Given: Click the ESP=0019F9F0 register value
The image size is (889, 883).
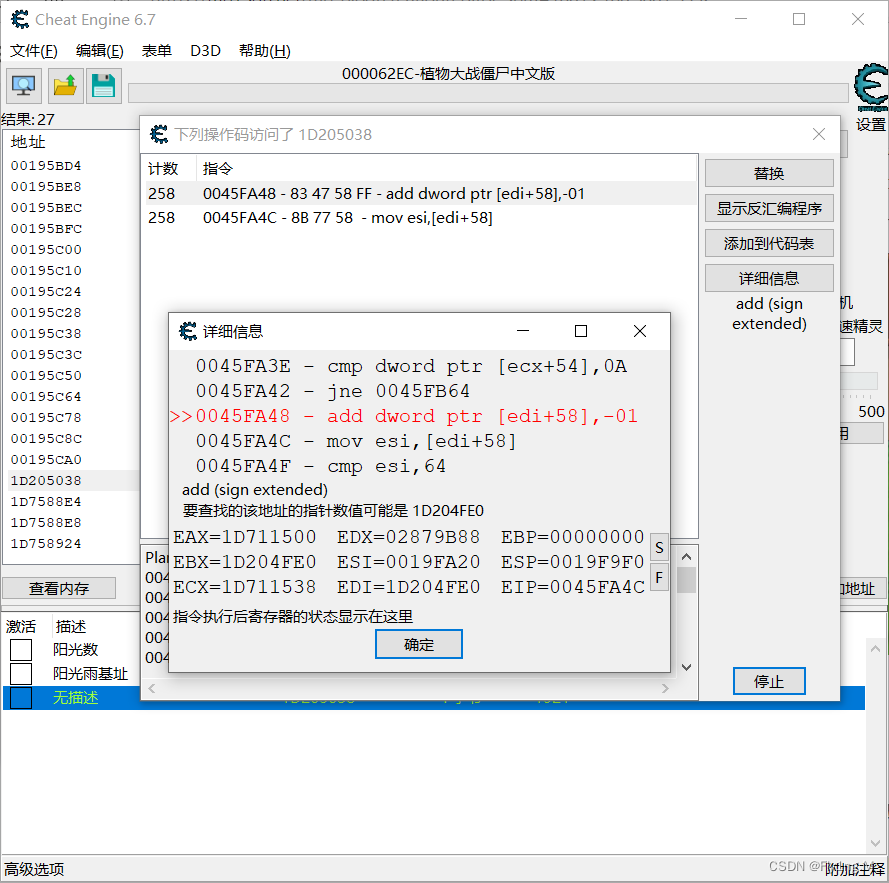Looking at the screenshot, I should pyautogui.click(x=573, y=562).
